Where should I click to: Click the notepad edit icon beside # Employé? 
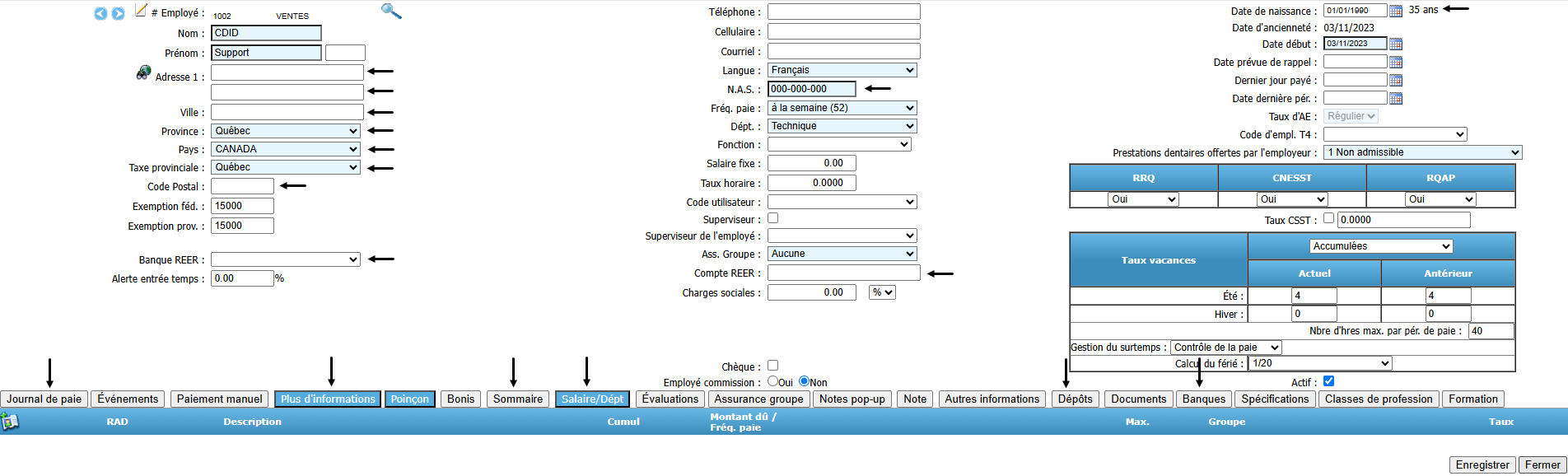tap(141, 11)
